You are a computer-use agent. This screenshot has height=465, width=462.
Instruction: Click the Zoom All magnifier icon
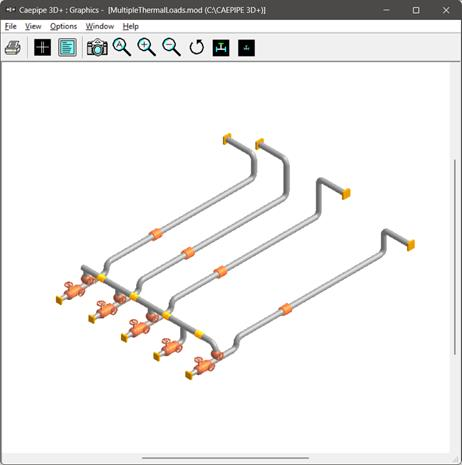[122, 47]
